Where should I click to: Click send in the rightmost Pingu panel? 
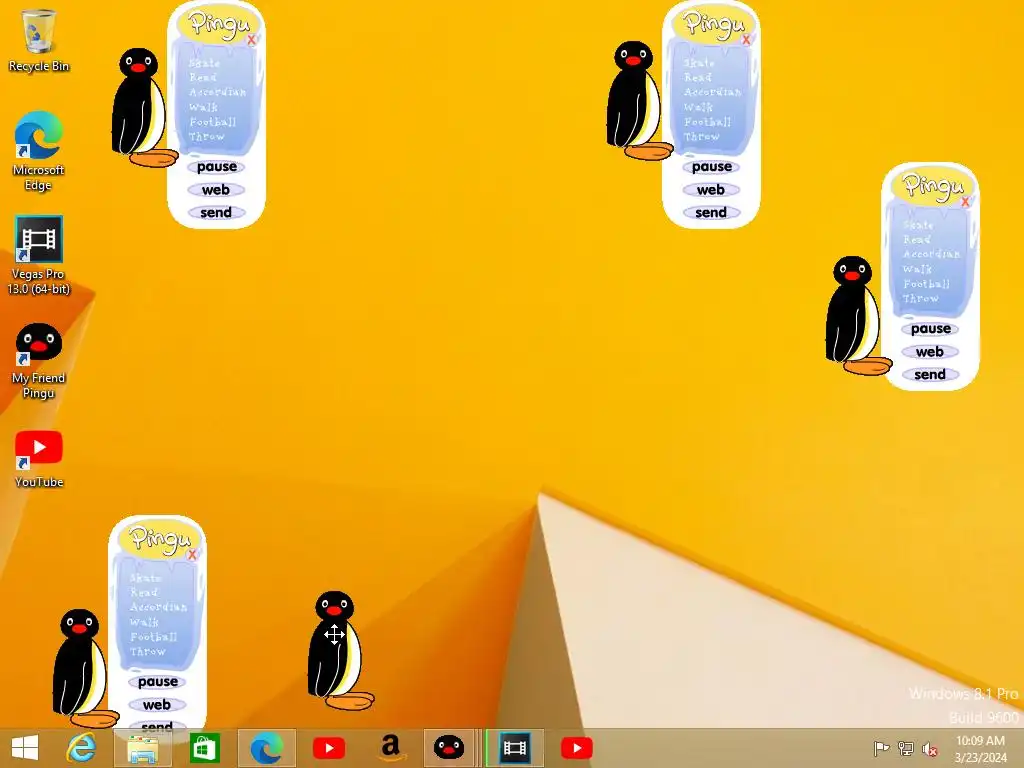(x=929, y=375)
